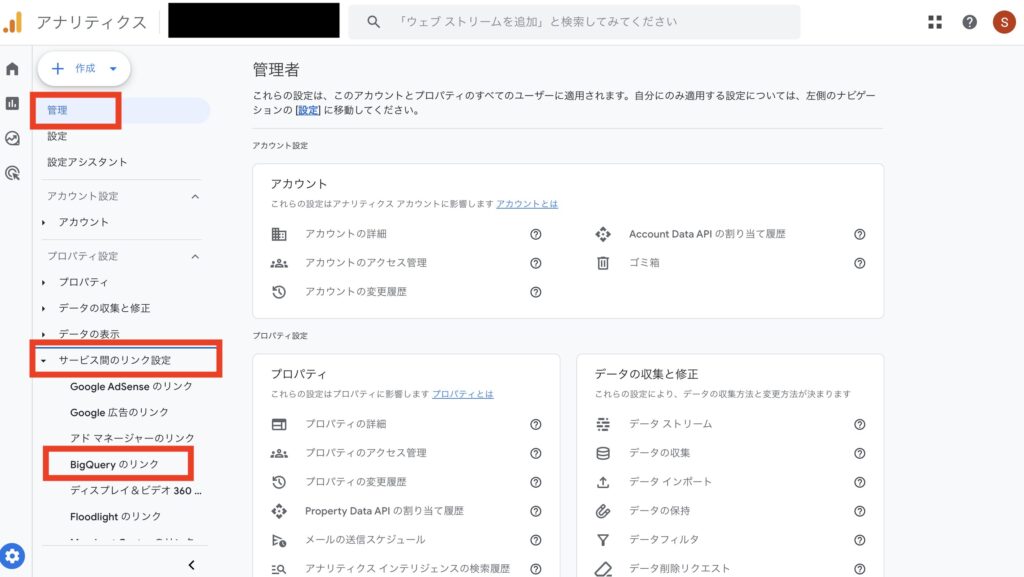The width and height of the screenshot is (1024, 577).
Task: Click the Analytics logo
Action: click(x=12, y=22)
